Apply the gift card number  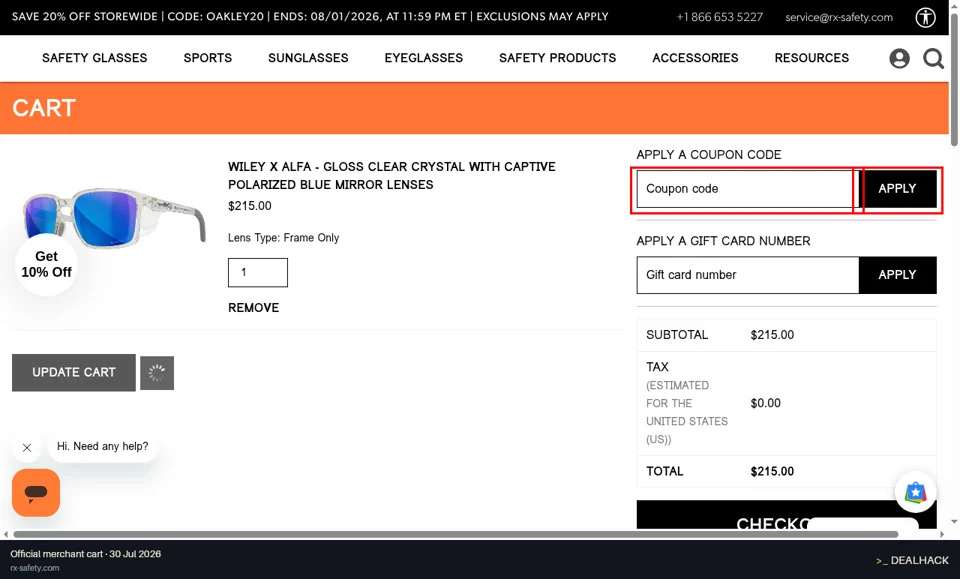coord(898,275)
